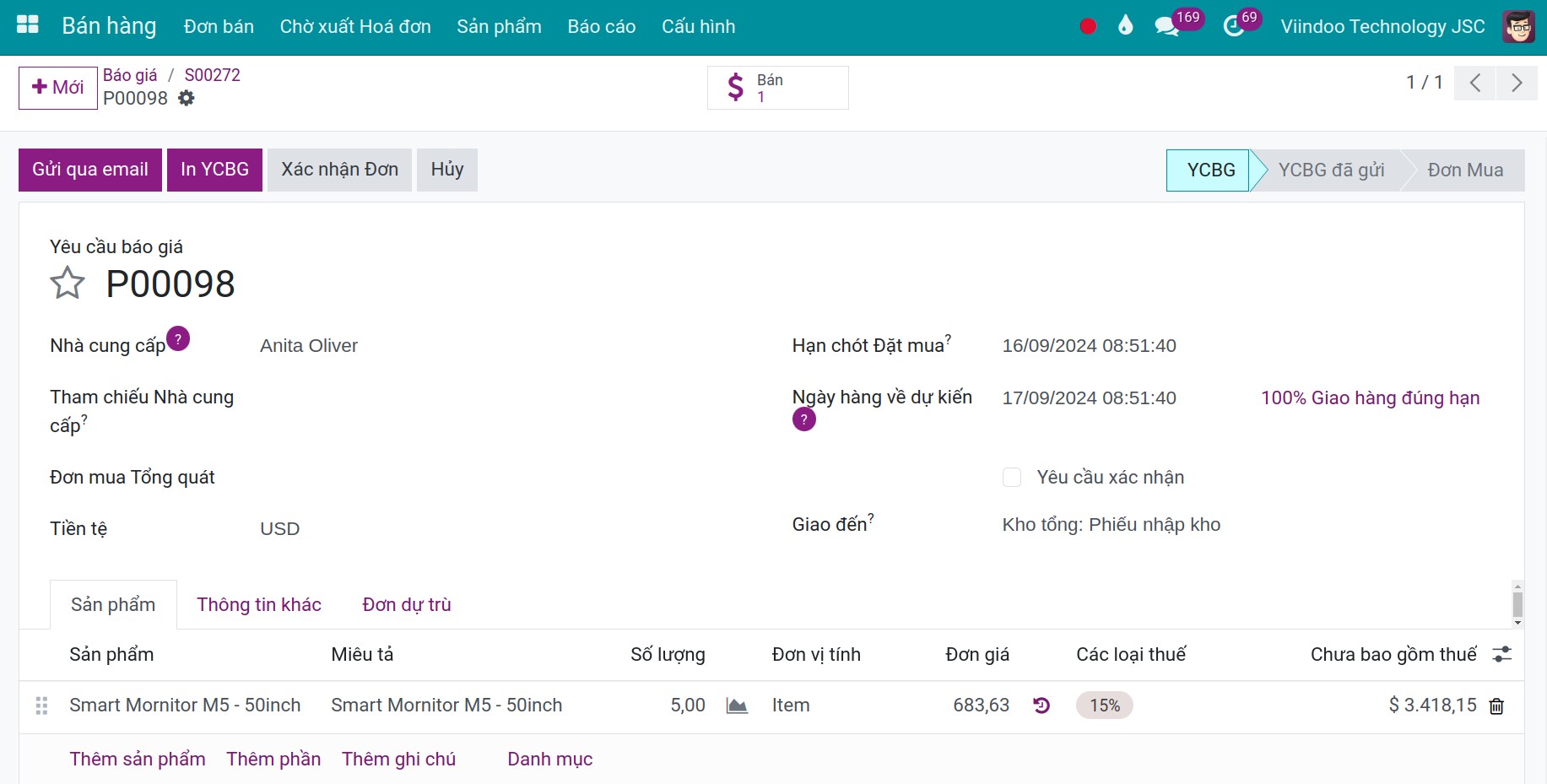The width and height of the screenshot is (1547, 784).
Task: Open activities clock icon with 69 badge
Action: pyautogui.click(x=1233, y=26)
